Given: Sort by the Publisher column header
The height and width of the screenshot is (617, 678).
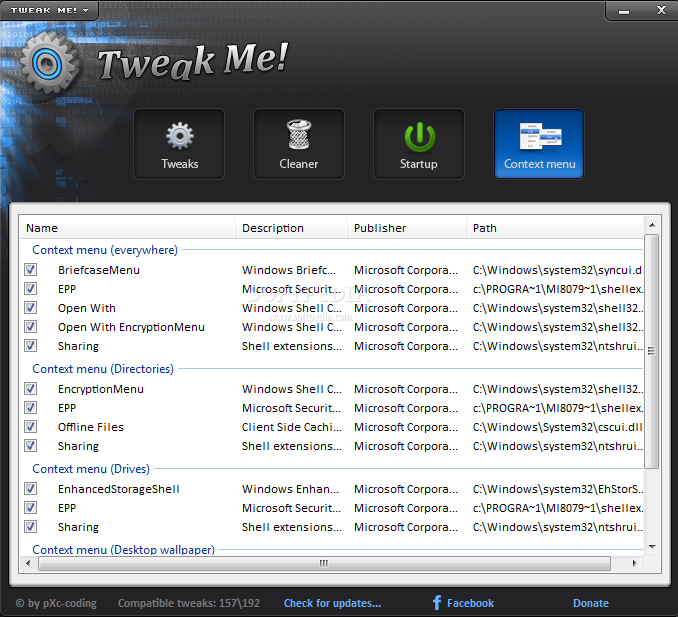Looking at the screenshot, I should [407, 228].
